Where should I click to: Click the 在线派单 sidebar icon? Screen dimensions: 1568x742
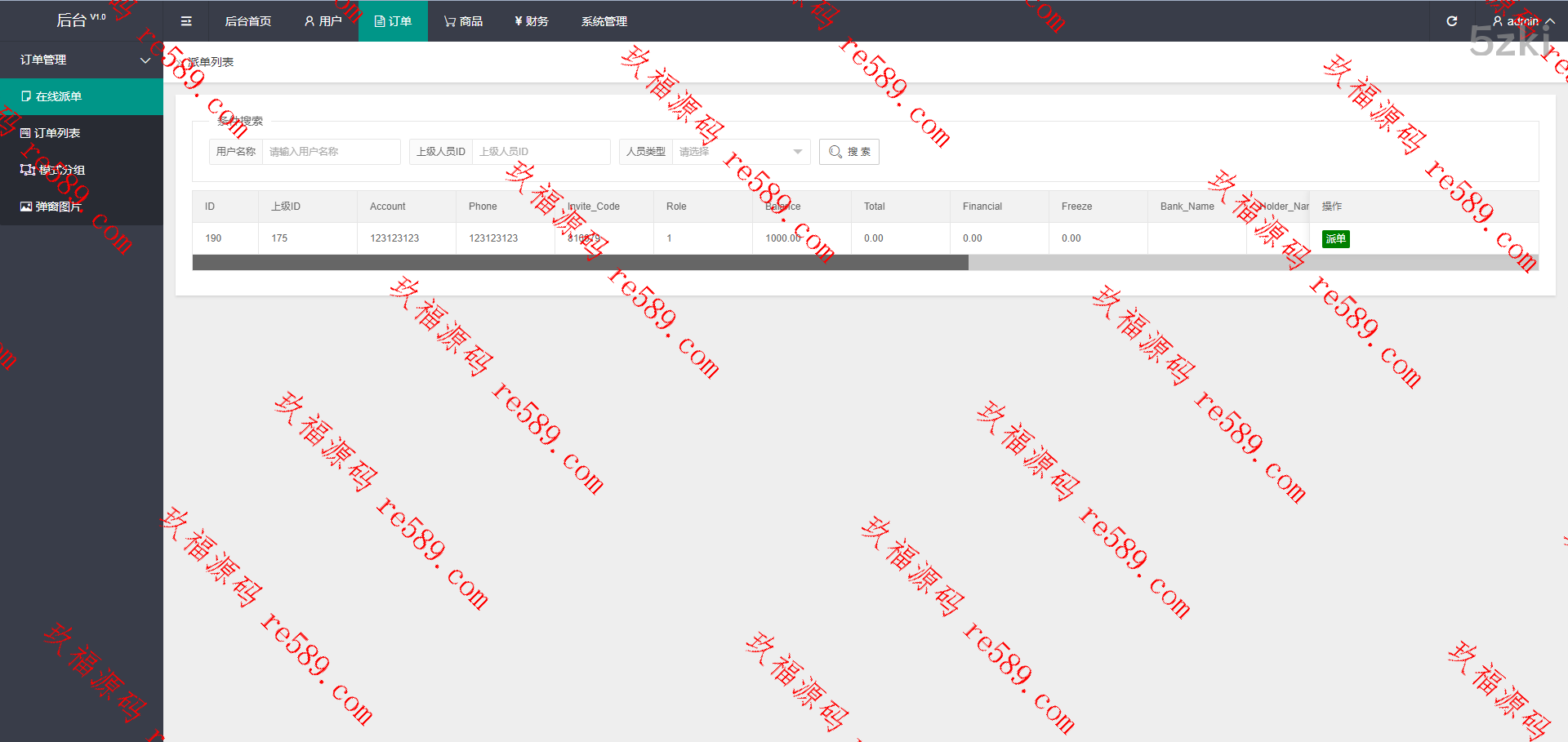coord(26,96)
